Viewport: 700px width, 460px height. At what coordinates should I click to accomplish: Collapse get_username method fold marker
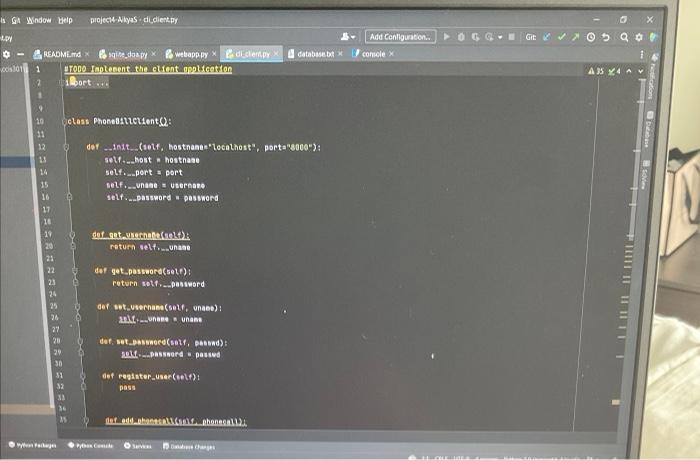pyautogui.click(x=72, y=234)
